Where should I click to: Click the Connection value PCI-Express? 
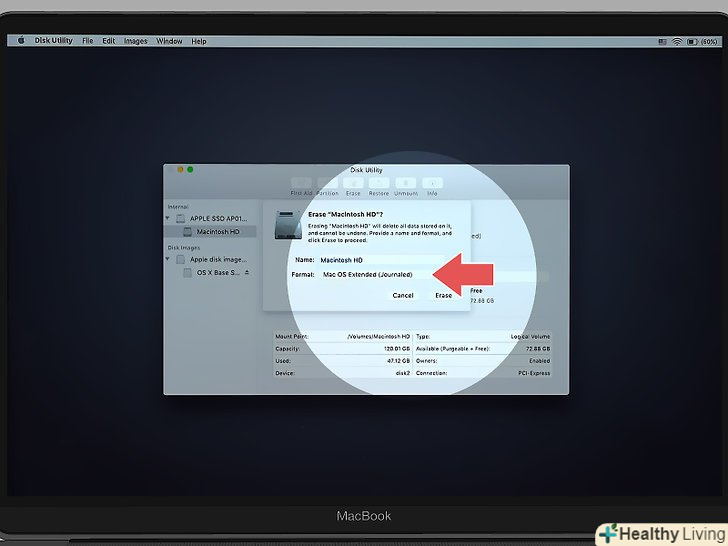(534, 373)
